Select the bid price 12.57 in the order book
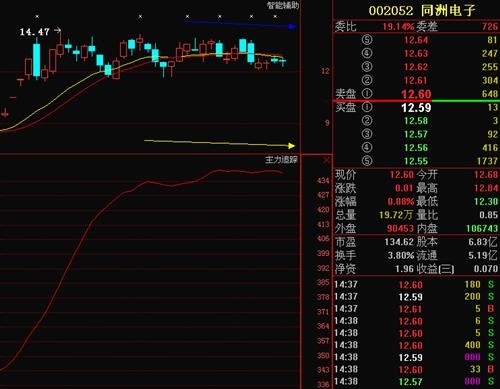The height and width of the screenshot is (389, 500). tap(416, 134)
